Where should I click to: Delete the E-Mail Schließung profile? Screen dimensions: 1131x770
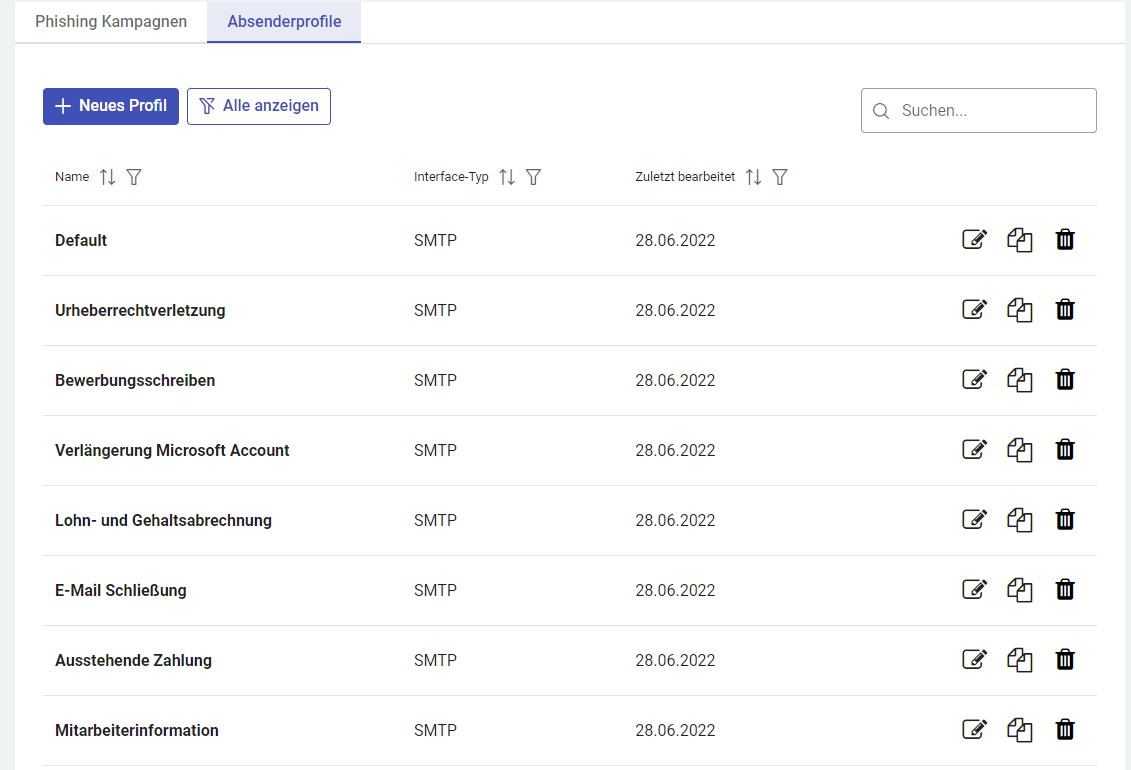coord(1065,590)
